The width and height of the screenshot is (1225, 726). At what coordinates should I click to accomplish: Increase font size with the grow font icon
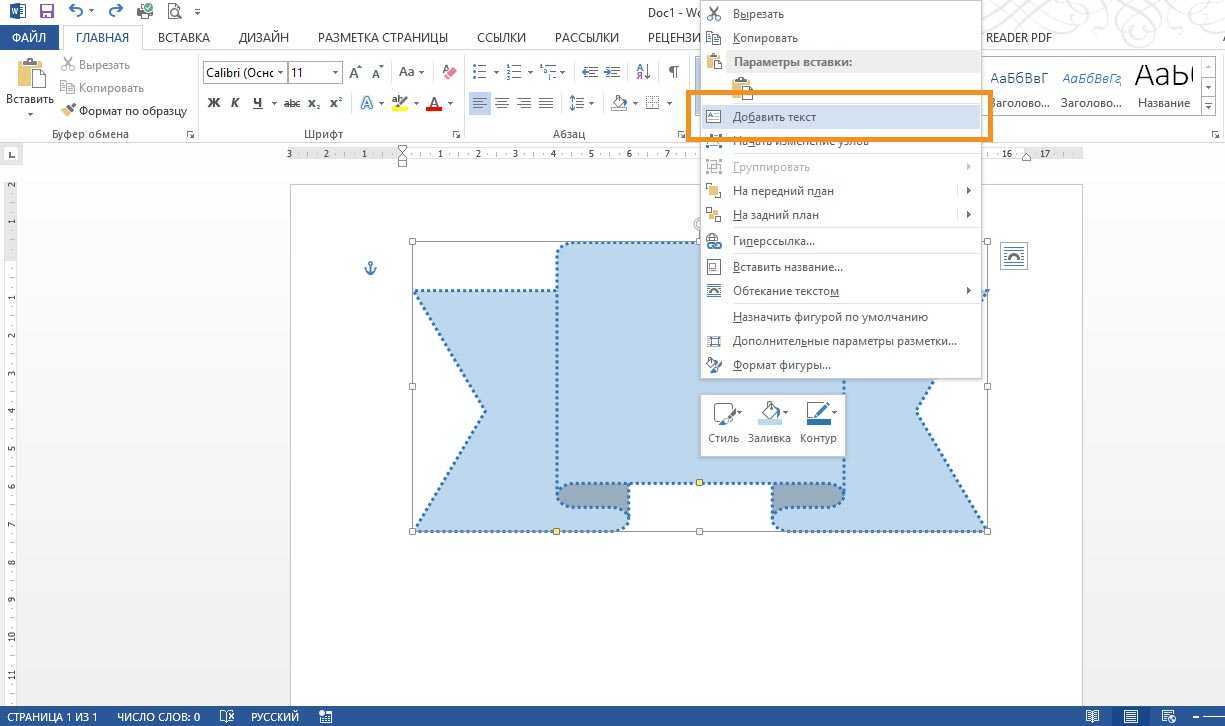click(x=356, y=72)
